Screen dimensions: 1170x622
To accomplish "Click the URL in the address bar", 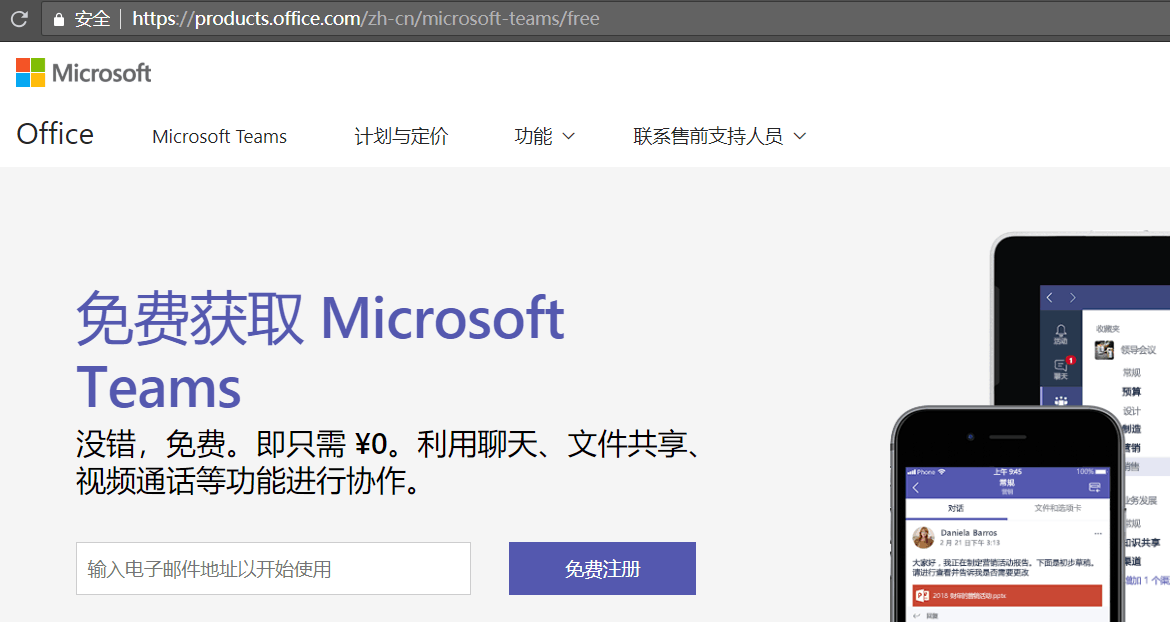I will (x=366, y=19).
